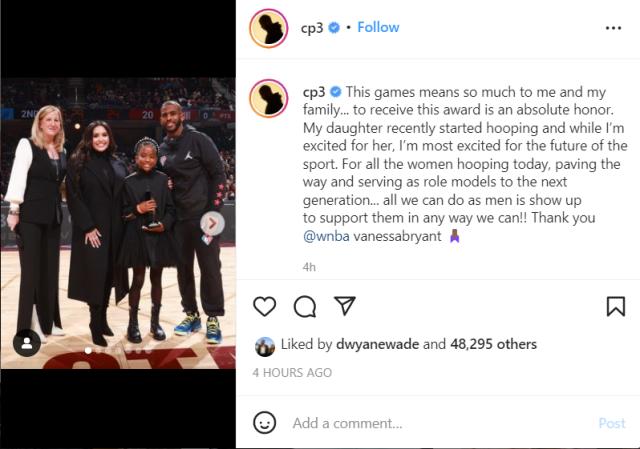Open cp3 username link in header
The width and height of the screenshot is (640, 449).
pyautogui.click(x=312, y=28)
